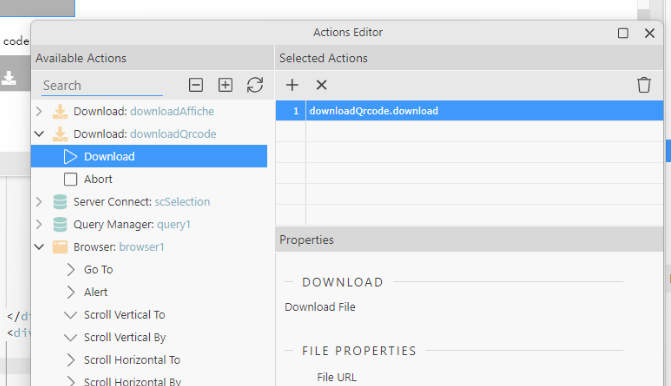Expand the Server Connect: scSelection node
The height and width of the screenshot is (386, 671).
[x=39, y=202]
